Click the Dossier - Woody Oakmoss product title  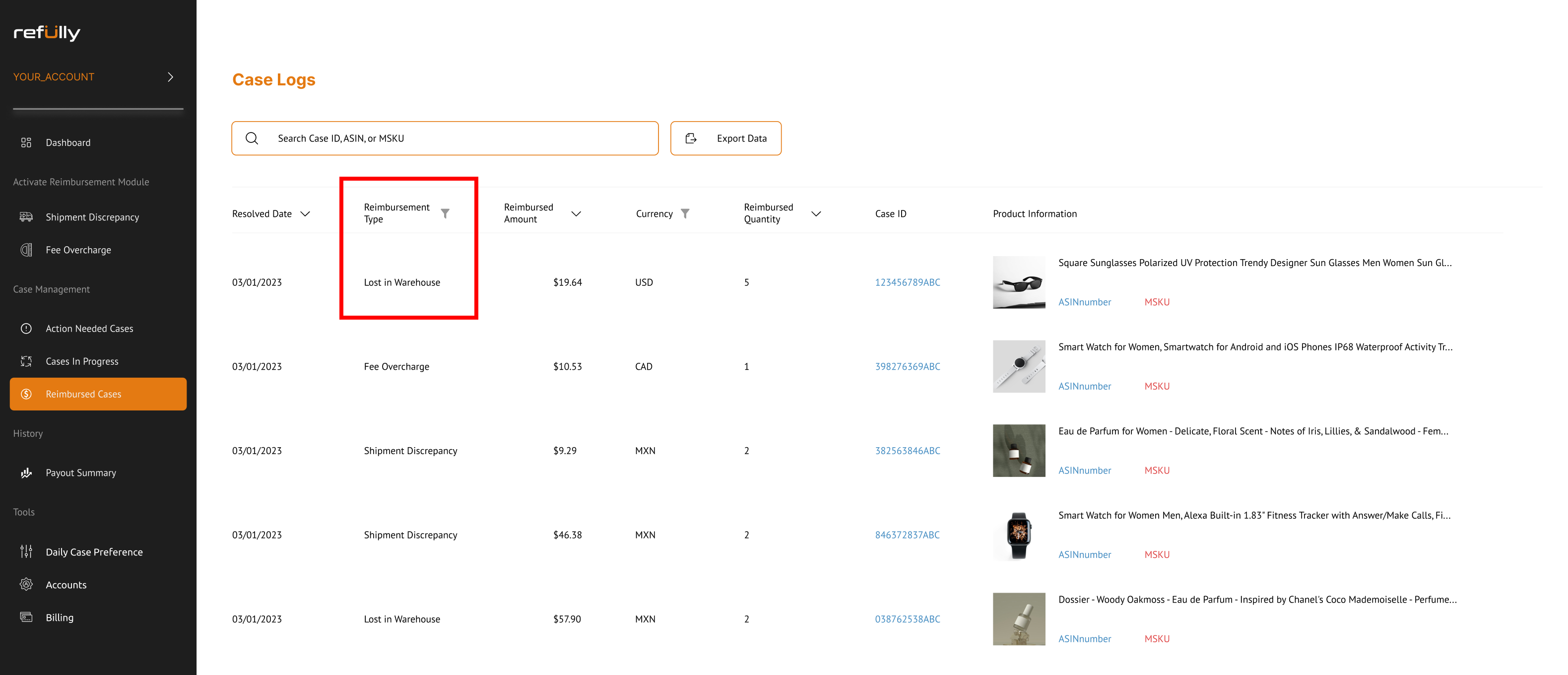(x=1257, y=600)
